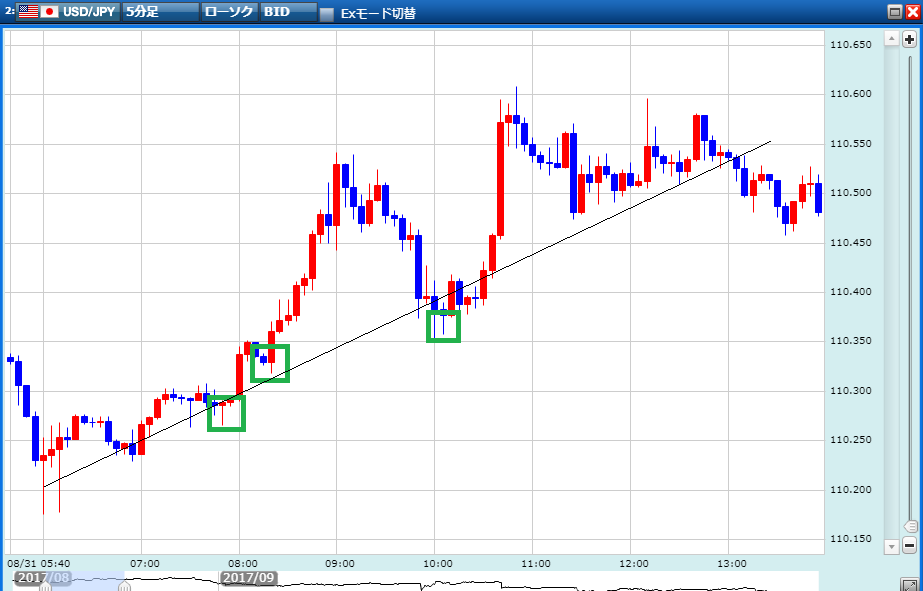Click the price scale up arrow
The height and width of the screenshot is (591, 923).
pyautogui.click(x=892, y=39)
